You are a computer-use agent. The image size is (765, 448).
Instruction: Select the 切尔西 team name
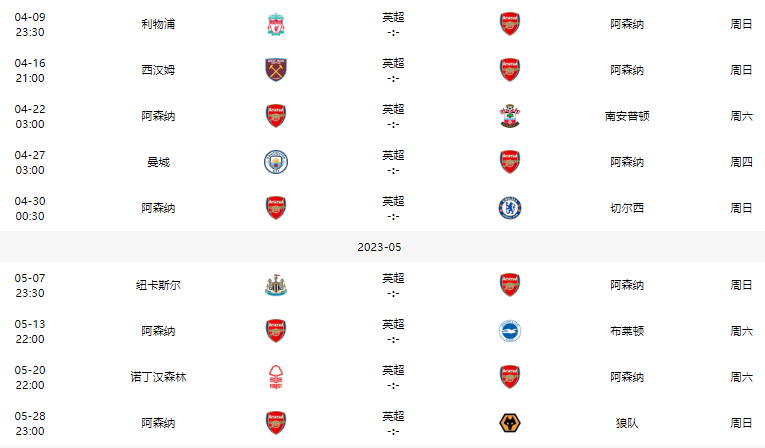627,208
